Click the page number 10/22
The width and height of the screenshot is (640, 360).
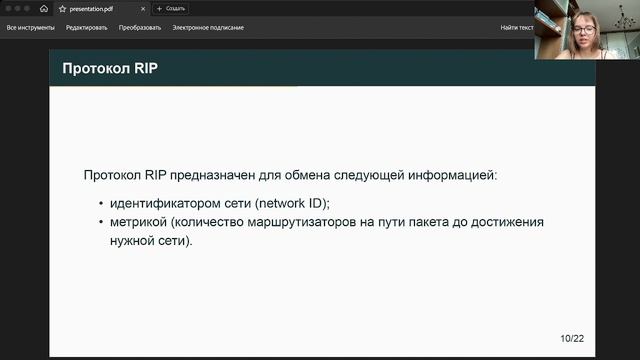tap(572, 338)
